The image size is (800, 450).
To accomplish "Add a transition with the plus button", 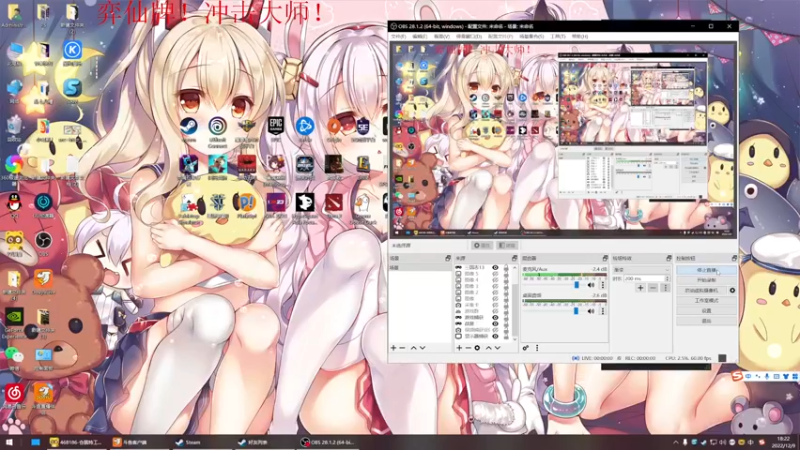I will [x=640, y=288].
